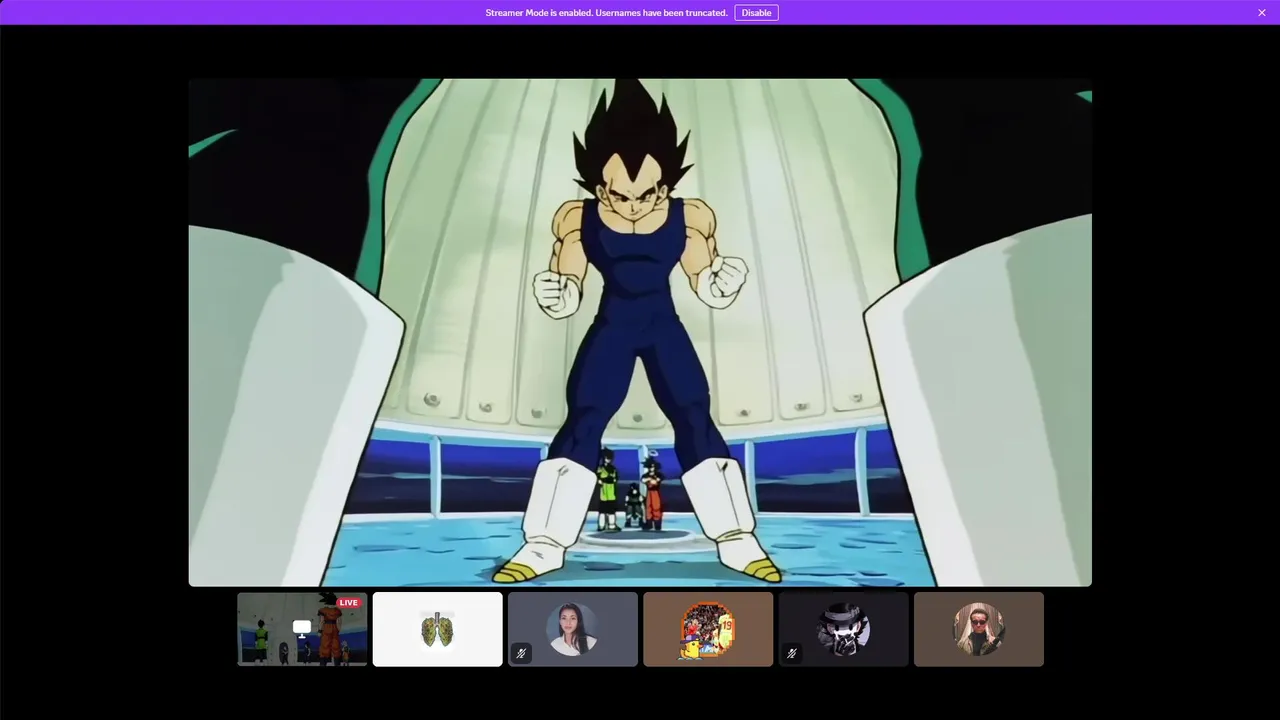
Task: Open the LIVE stream thumbnail tile
Action: click(x=302, y=629)
